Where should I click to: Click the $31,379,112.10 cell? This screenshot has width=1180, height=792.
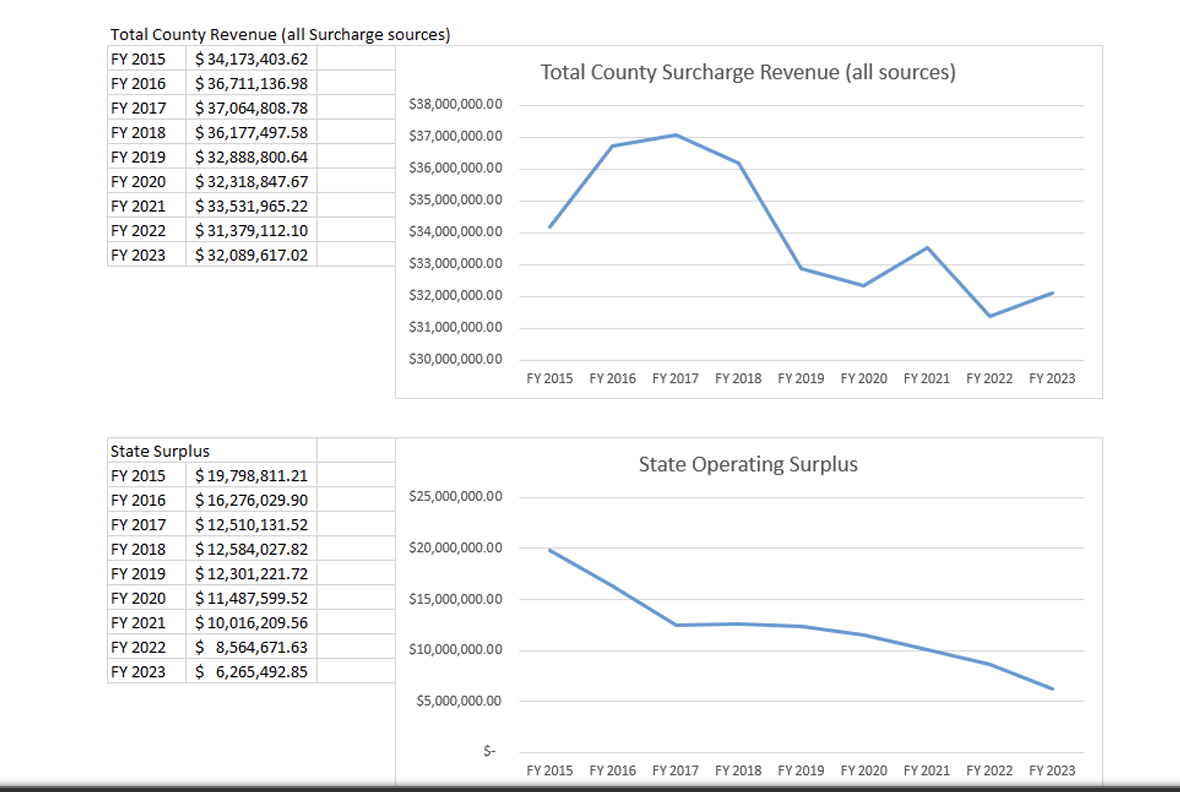pyautogui.click(x=251, y=230)
